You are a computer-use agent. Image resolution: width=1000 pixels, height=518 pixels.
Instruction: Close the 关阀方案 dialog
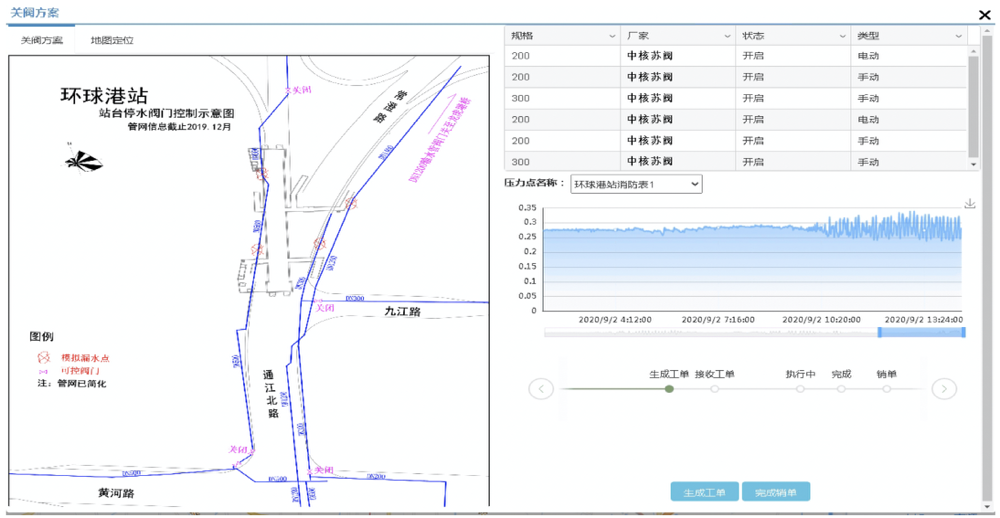point(984,14)
